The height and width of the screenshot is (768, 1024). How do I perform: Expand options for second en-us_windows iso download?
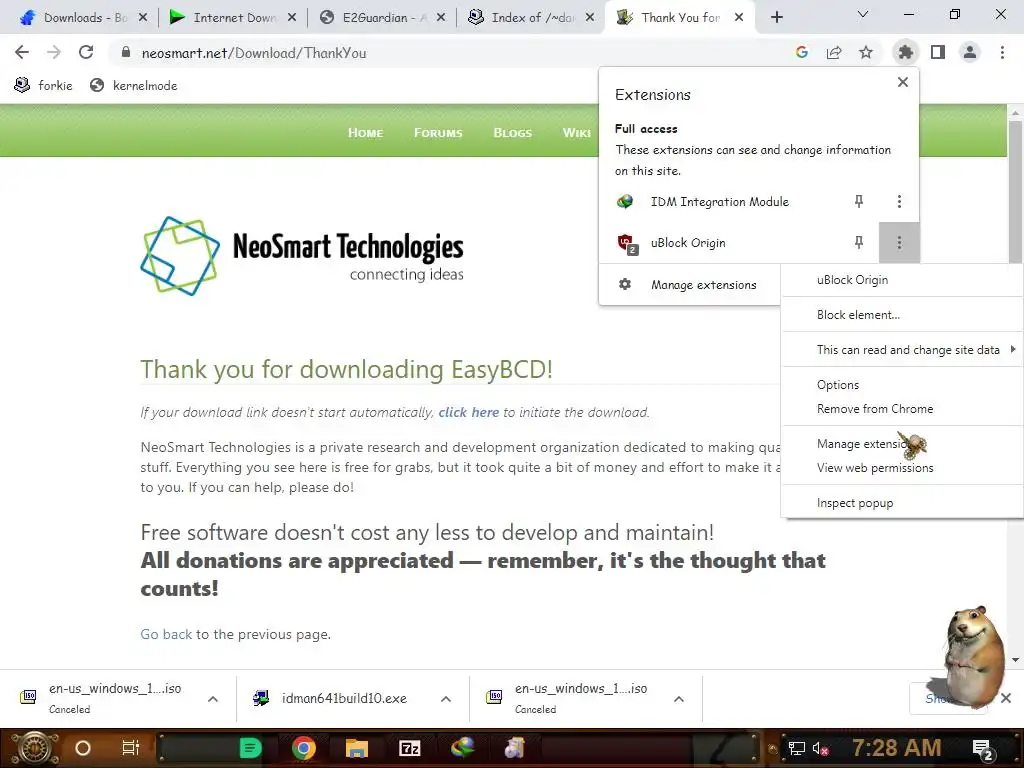click(679, 699)
